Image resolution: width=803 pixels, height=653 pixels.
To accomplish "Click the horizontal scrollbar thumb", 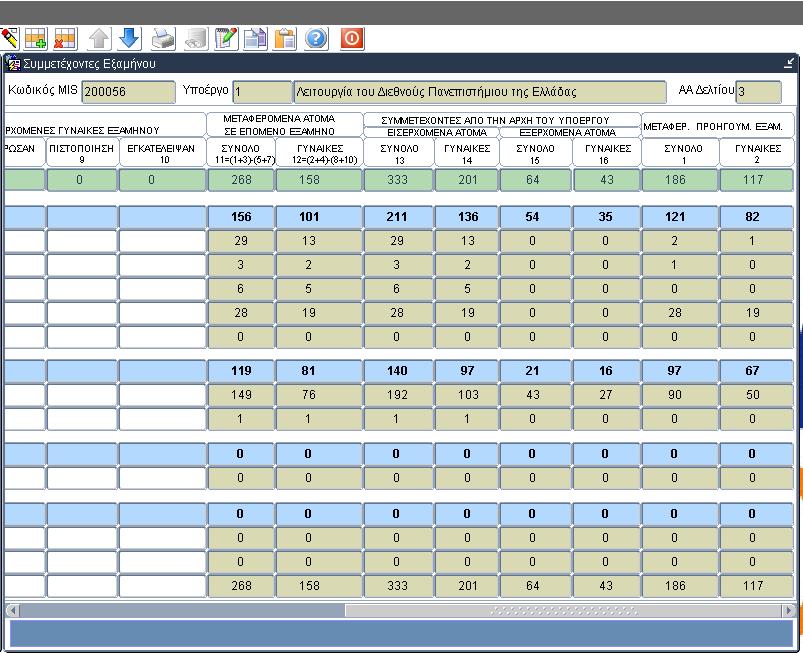I will click(563, 610).
